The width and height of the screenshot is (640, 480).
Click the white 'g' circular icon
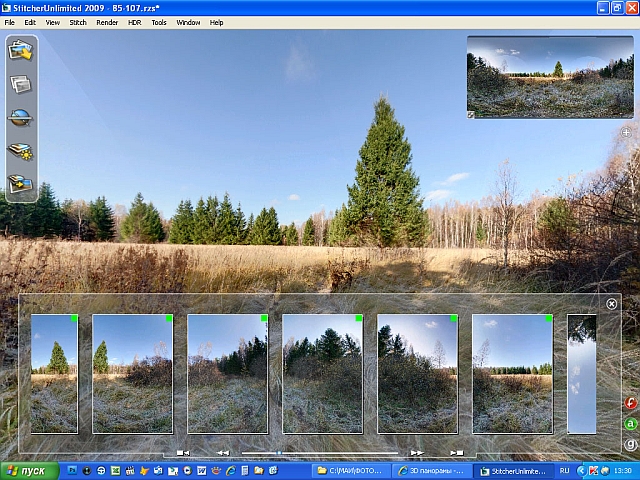coord(631,444)
